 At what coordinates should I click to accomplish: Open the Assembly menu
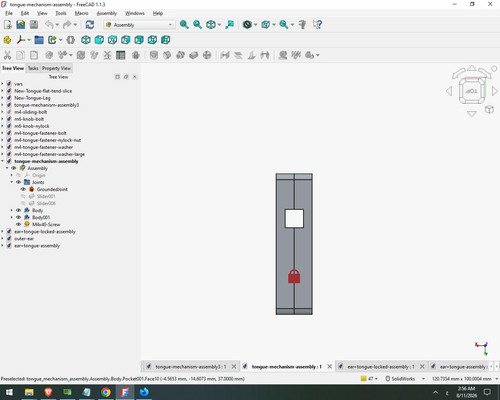click(x=107, y=13)
